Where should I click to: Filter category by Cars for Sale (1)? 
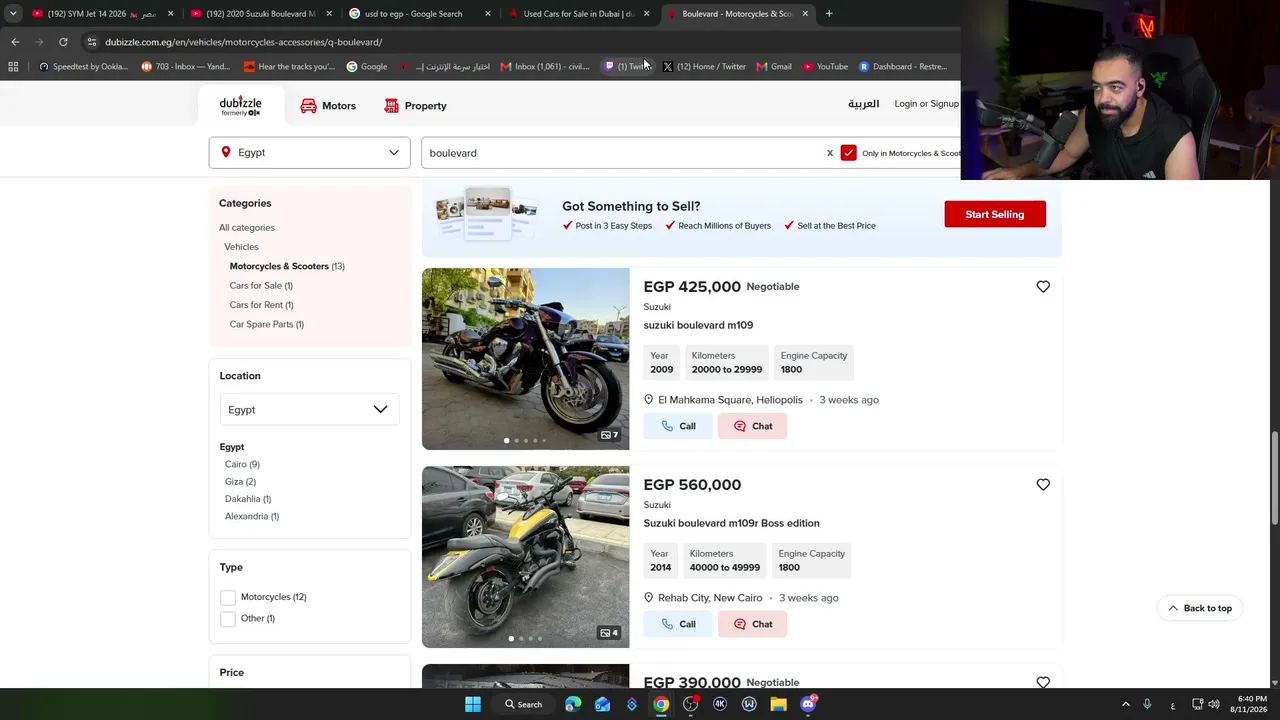point(261,286)
